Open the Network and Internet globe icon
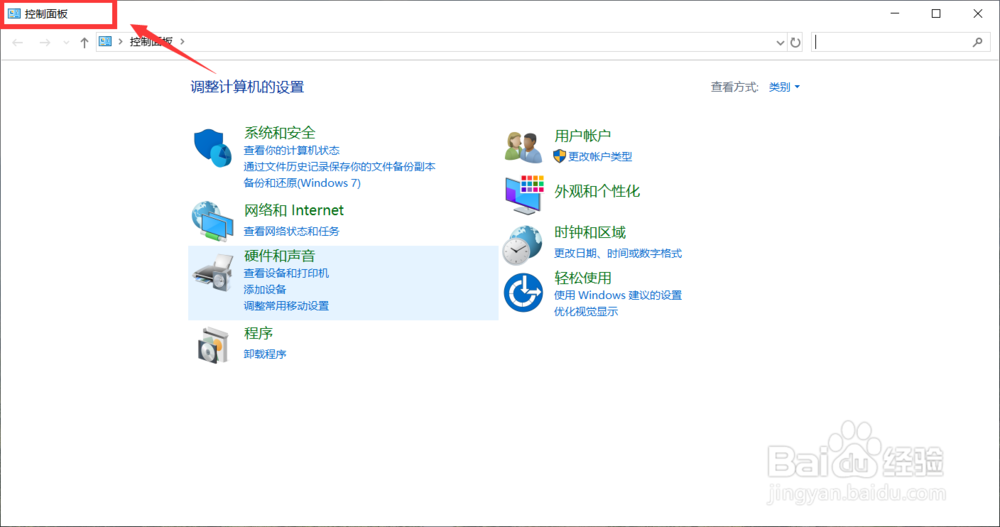Screen dimensions: 1000x527 pyautogui.click(x=212, y=221)
